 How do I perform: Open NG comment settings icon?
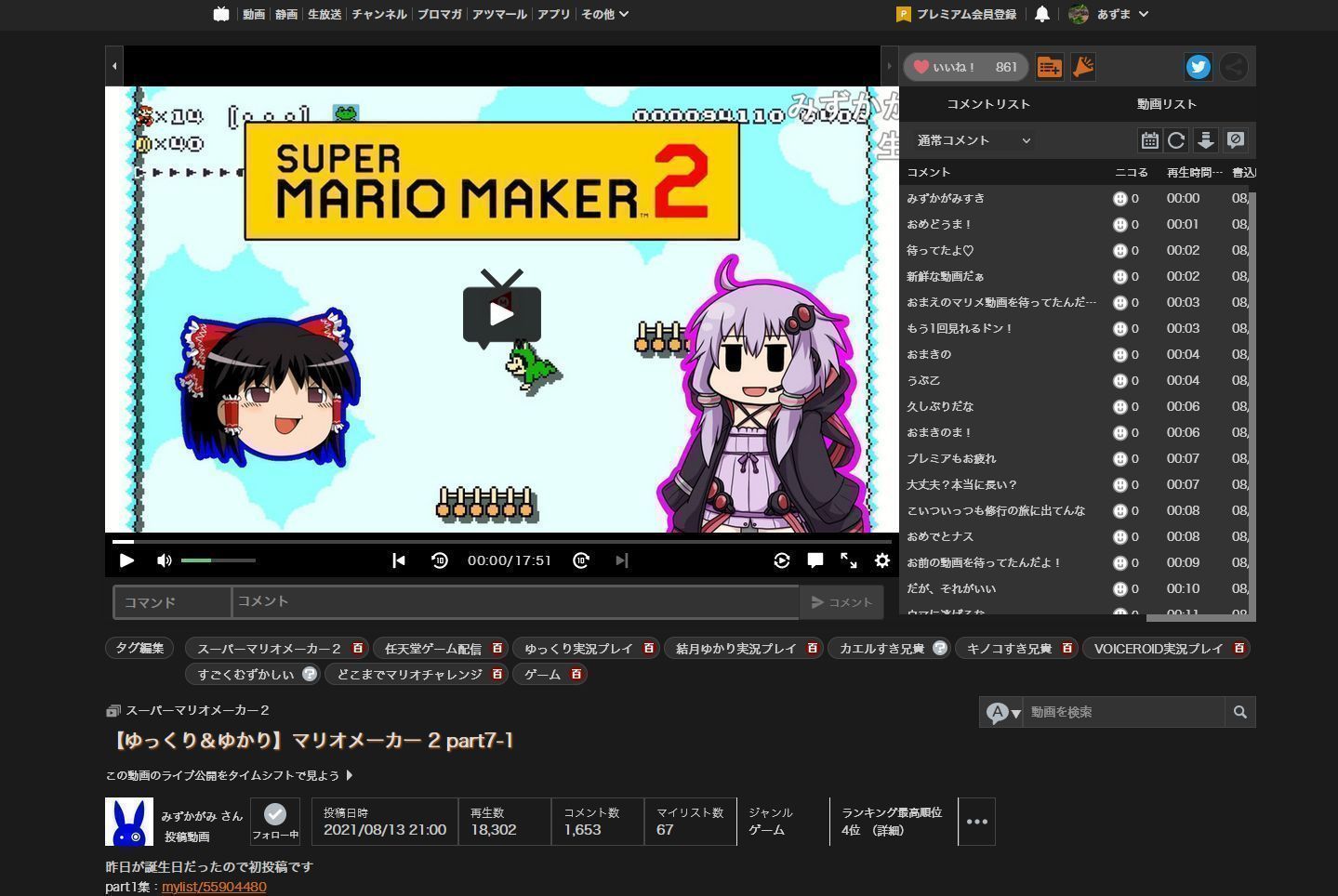[1236, 140]
